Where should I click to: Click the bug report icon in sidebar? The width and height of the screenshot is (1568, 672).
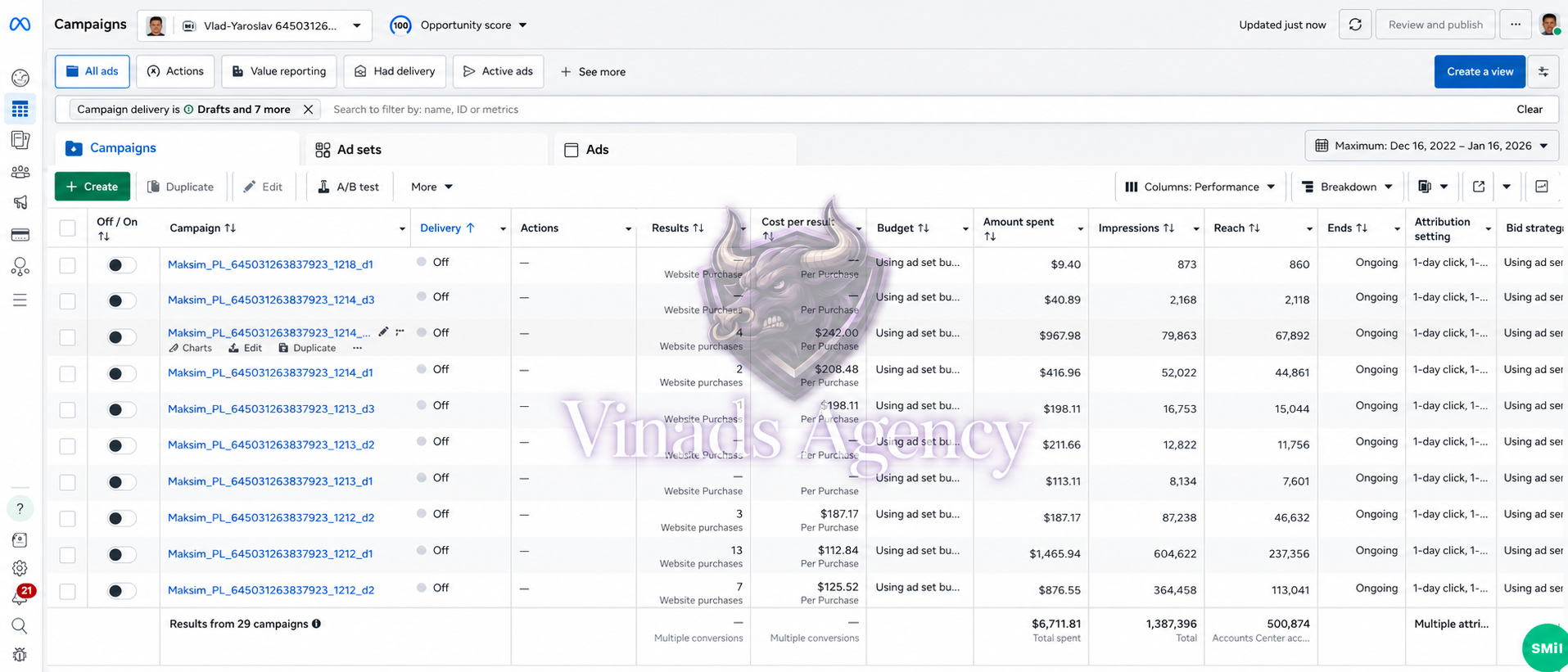coord(20,655)
